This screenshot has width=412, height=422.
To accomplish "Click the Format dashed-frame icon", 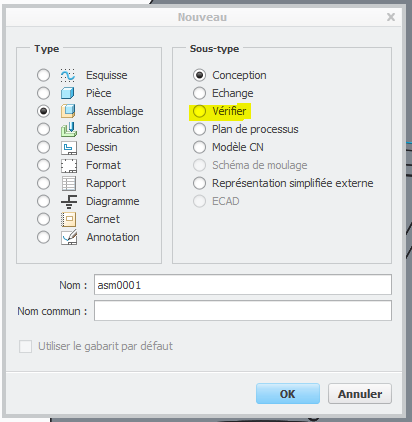I will click(69, 165).
